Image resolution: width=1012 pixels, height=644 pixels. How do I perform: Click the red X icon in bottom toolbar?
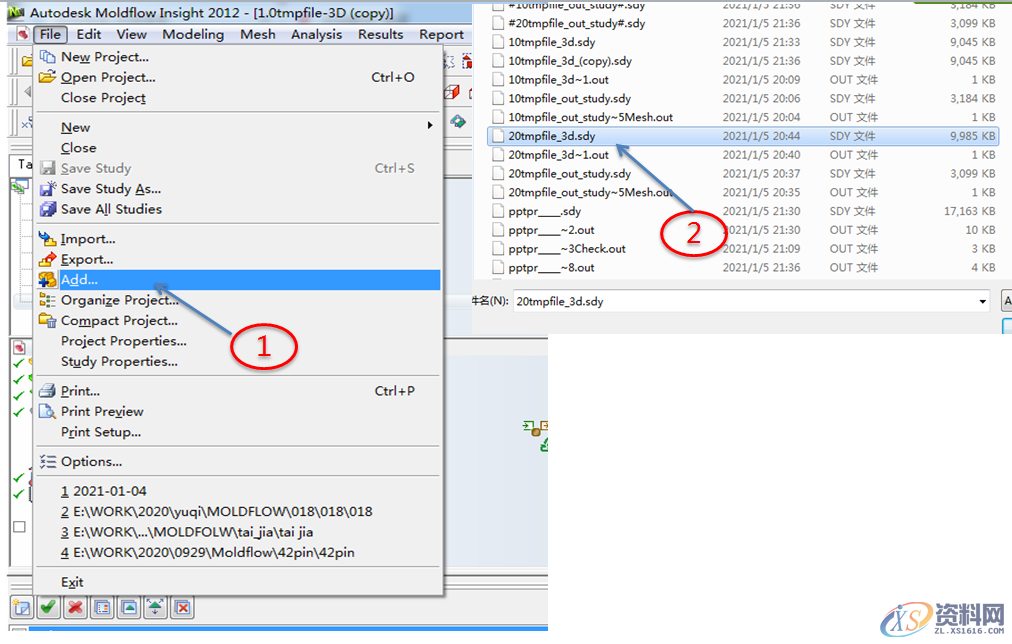(75, 607)
